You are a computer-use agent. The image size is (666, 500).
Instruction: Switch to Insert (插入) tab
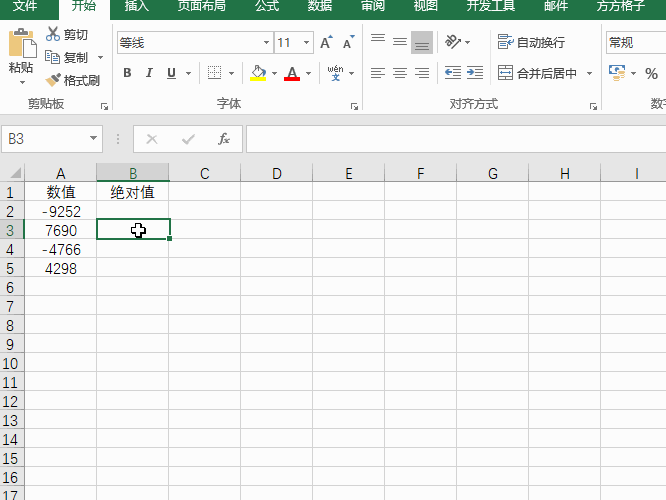(x=137, y=6)
